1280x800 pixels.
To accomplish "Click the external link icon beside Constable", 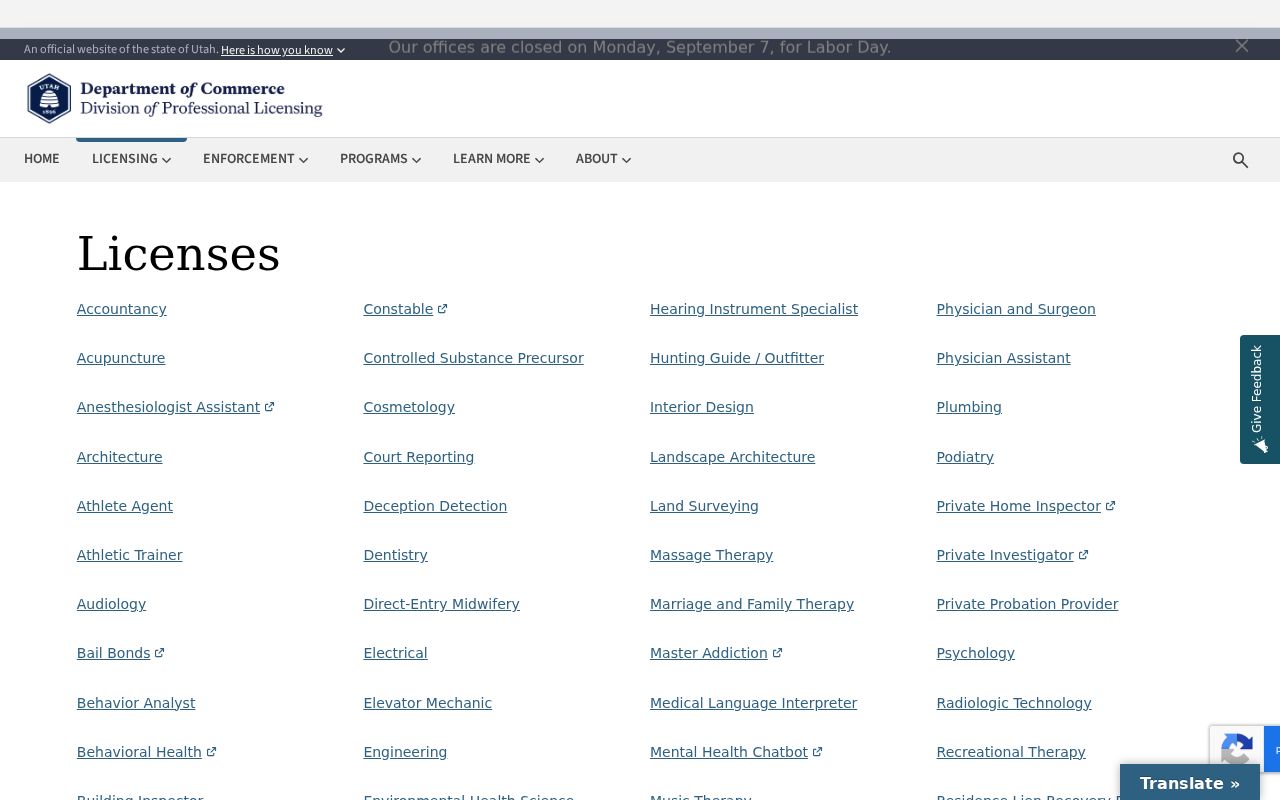I will click(443, 309).
